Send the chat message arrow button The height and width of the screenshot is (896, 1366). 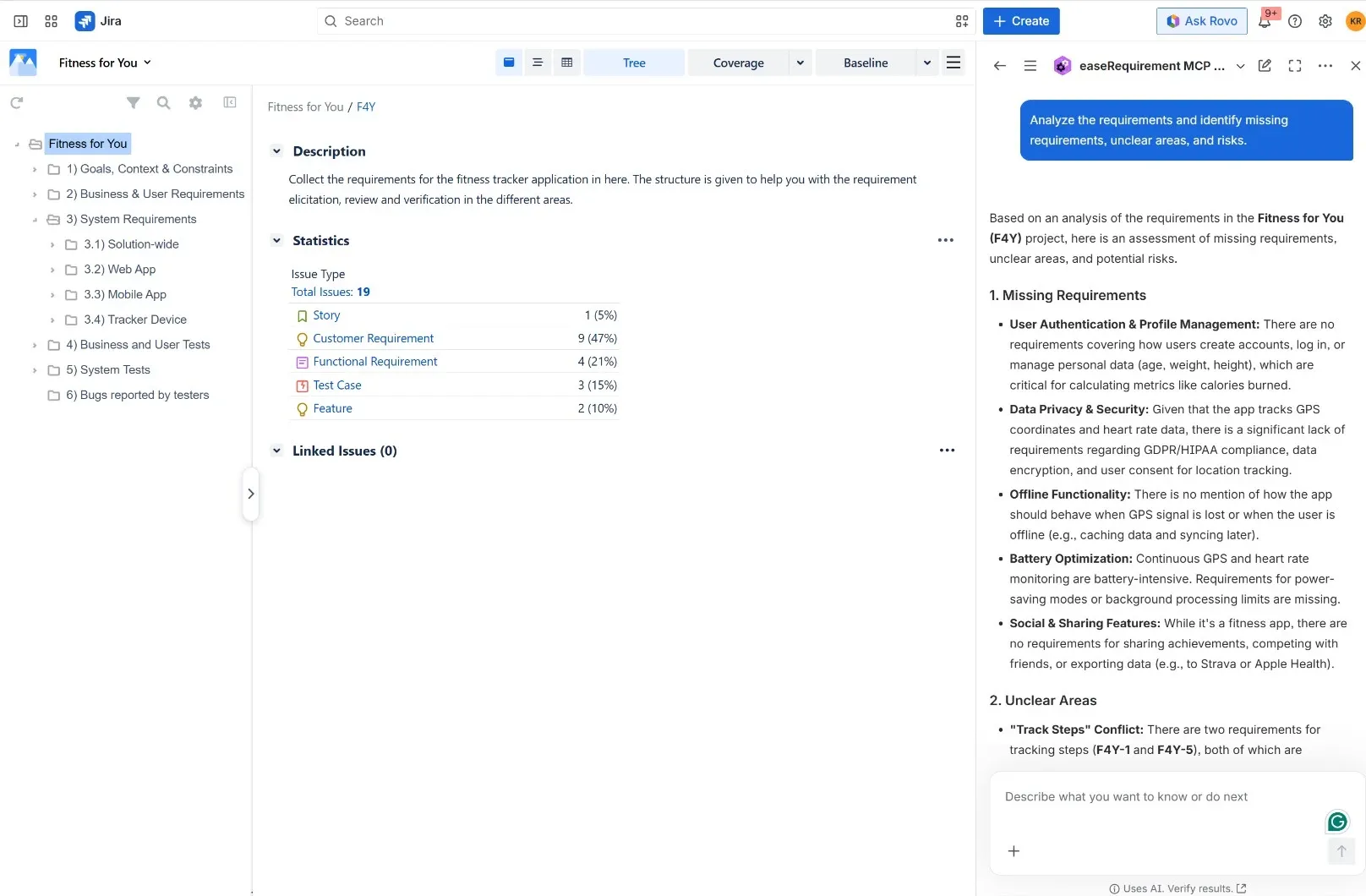[x=1341, y=851]
